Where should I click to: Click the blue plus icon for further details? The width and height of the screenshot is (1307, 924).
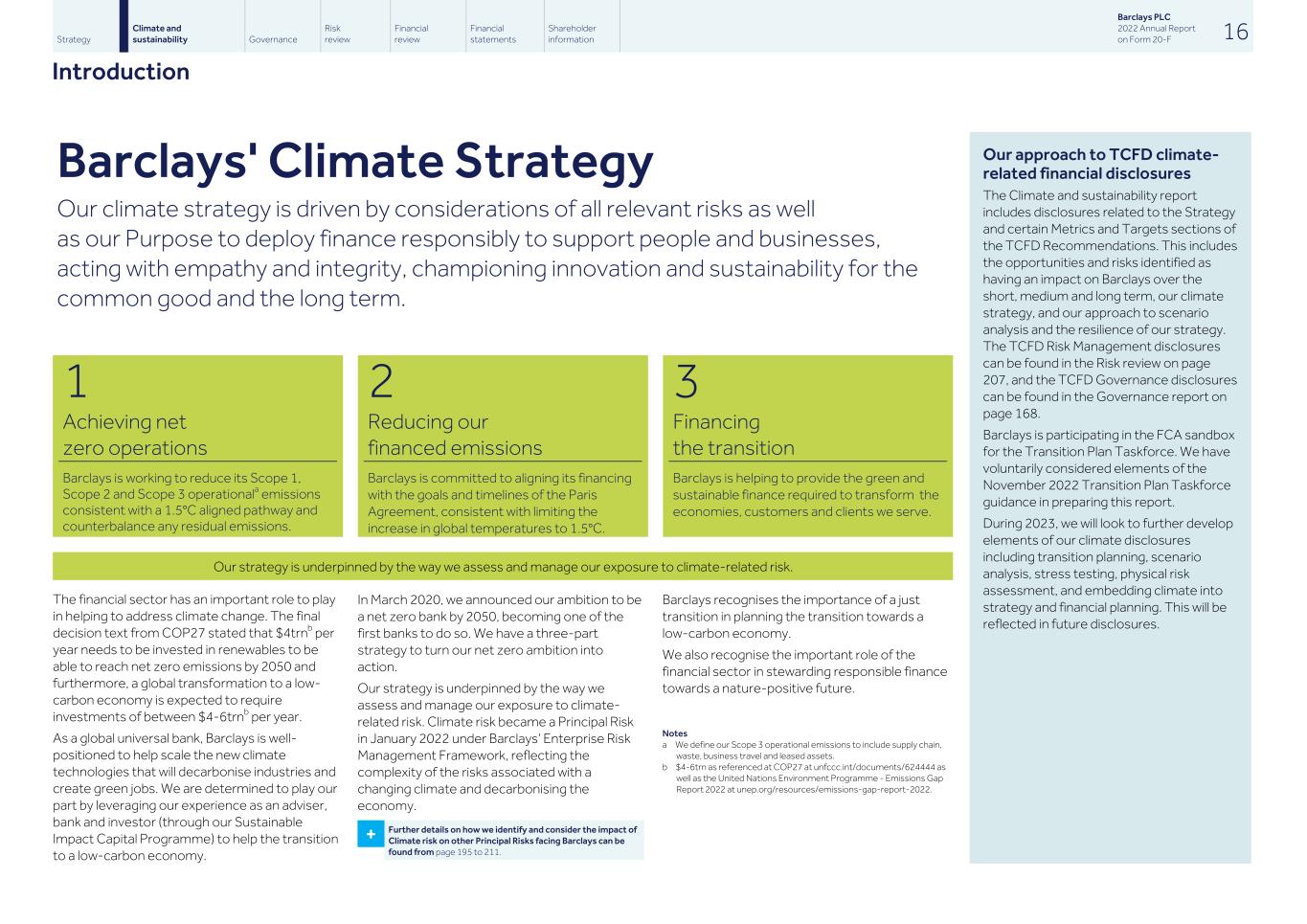click(371, 835)
